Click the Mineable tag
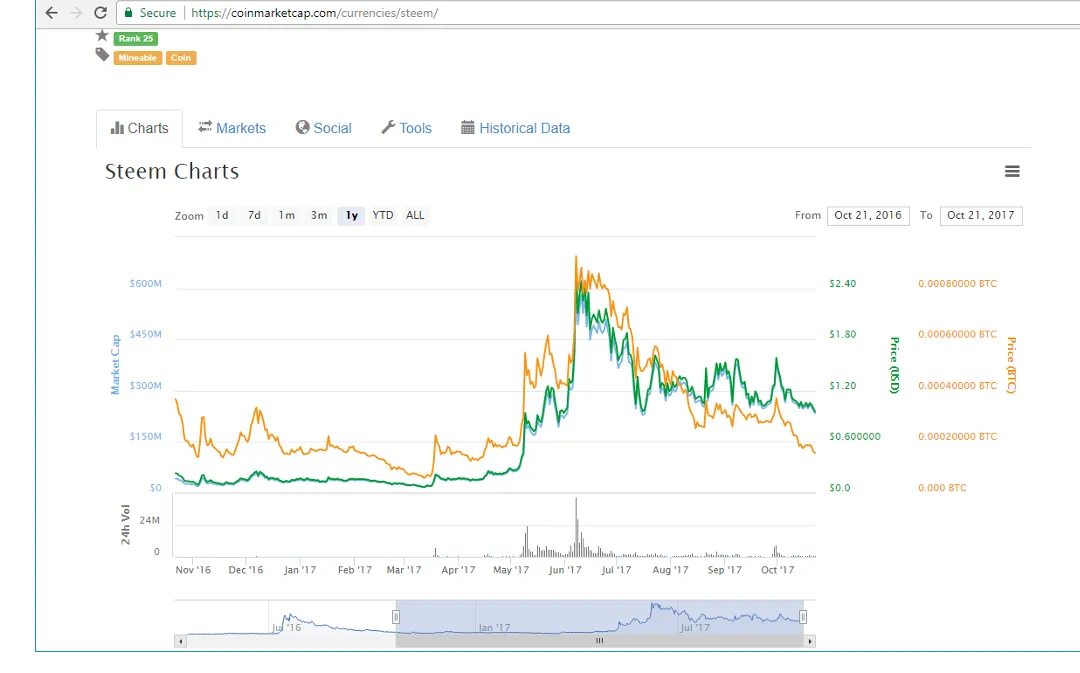 pos(138,58)
